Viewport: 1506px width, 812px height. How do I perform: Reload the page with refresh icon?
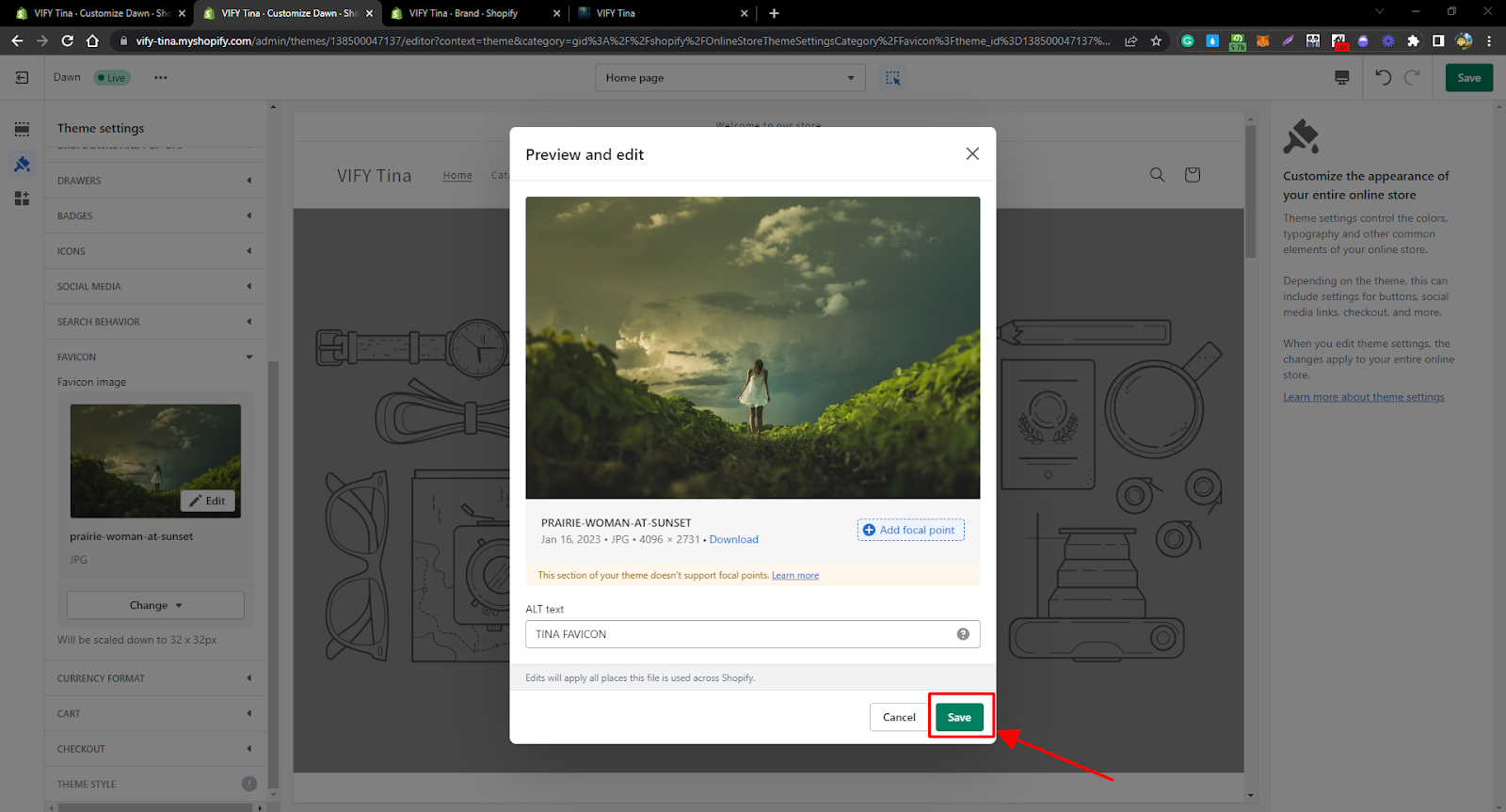point(68,41)
